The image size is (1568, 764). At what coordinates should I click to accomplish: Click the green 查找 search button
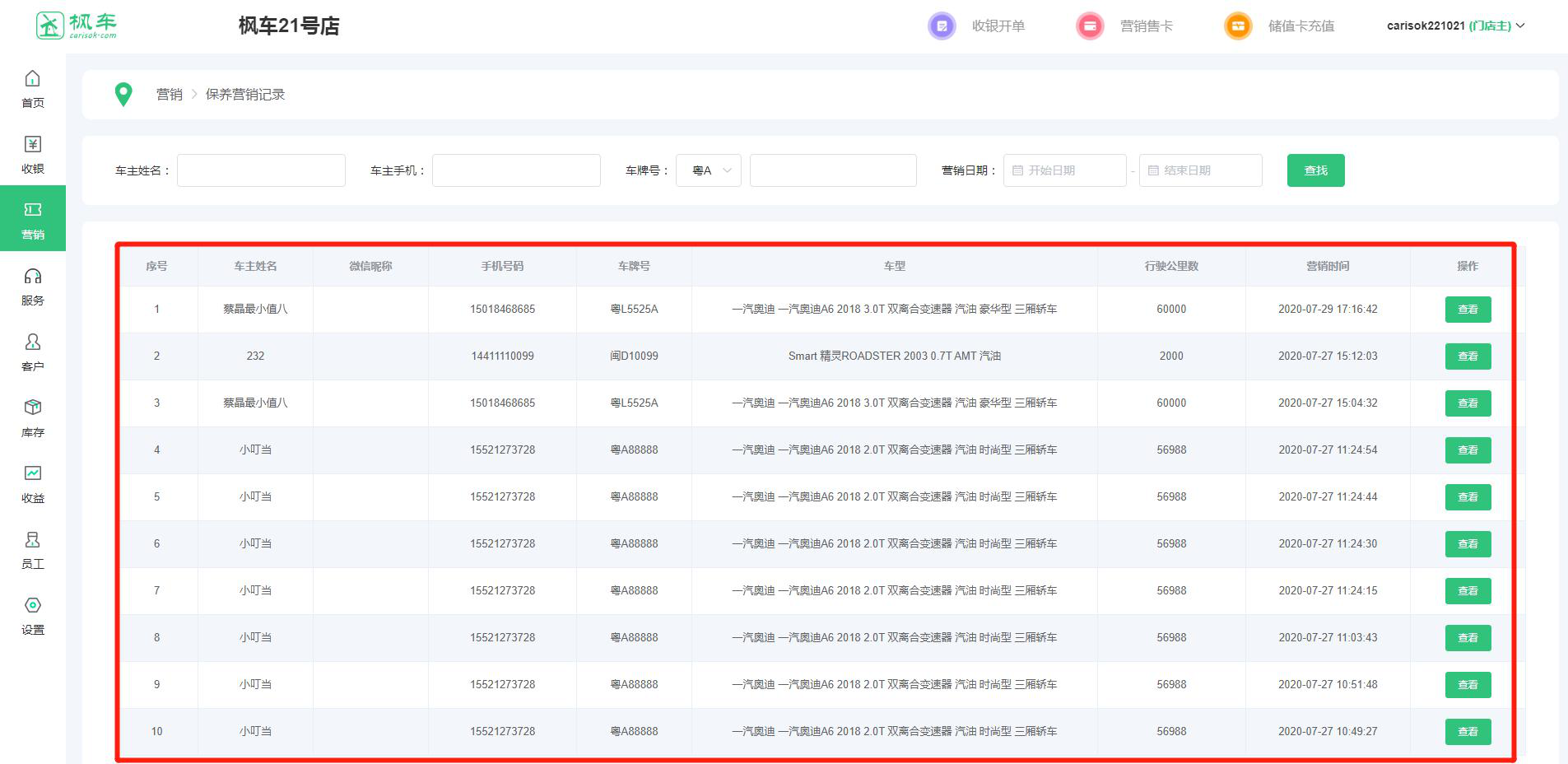pyautogui.click(x=1315, y=170)
